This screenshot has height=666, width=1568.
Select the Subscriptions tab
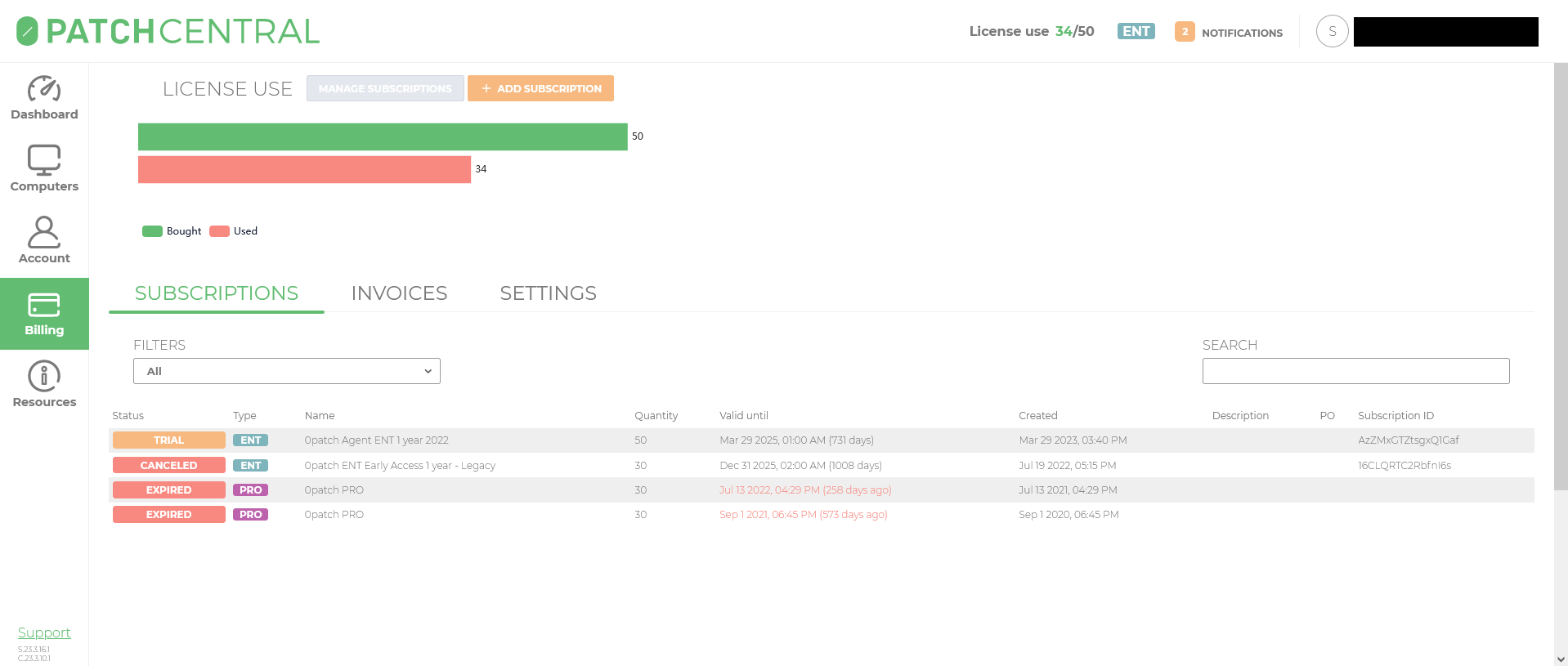pyautogui.click(x=217, y=293)
